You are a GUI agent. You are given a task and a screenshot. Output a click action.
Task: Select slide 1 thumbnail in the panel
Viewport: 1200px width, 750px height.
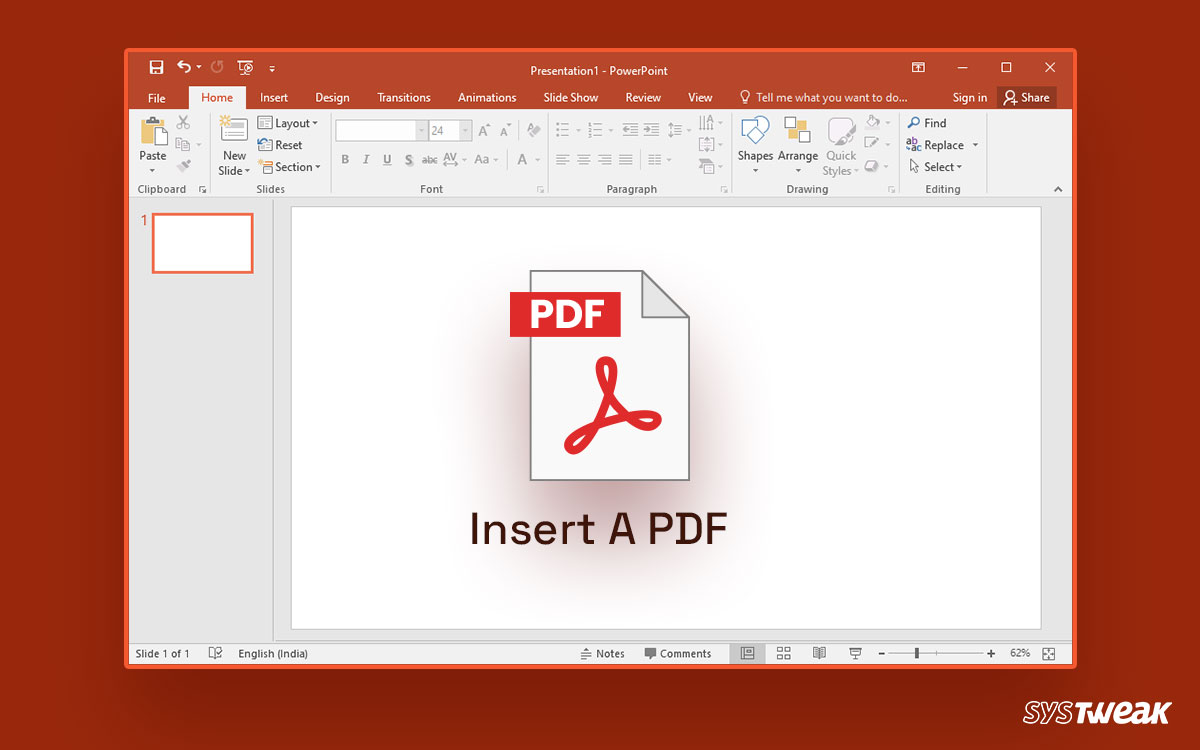(202, 242)
